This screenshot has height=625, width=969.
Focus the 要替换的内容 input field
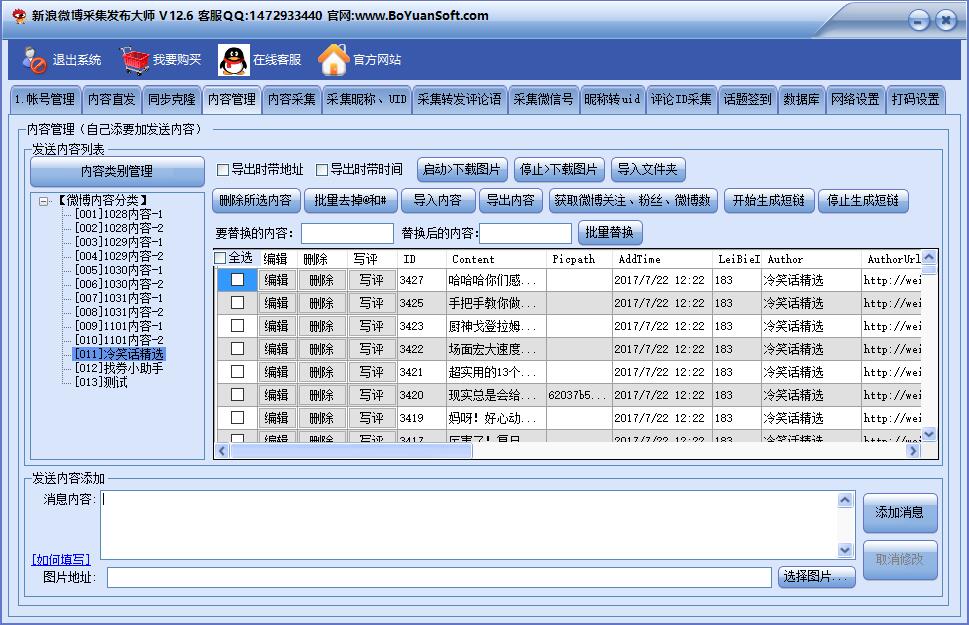coord(347,233)
